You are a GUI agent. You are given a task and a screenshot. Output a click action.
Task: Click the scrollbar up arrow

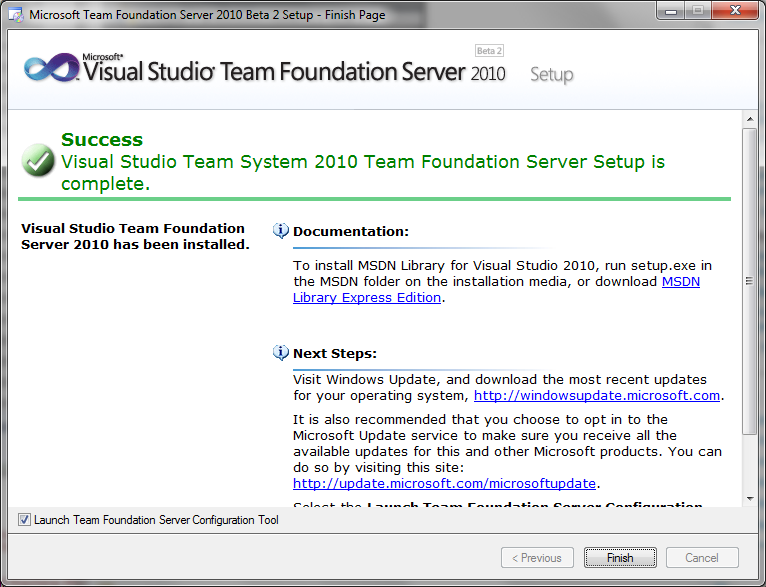pyautogui.click(x=749, y=119)
